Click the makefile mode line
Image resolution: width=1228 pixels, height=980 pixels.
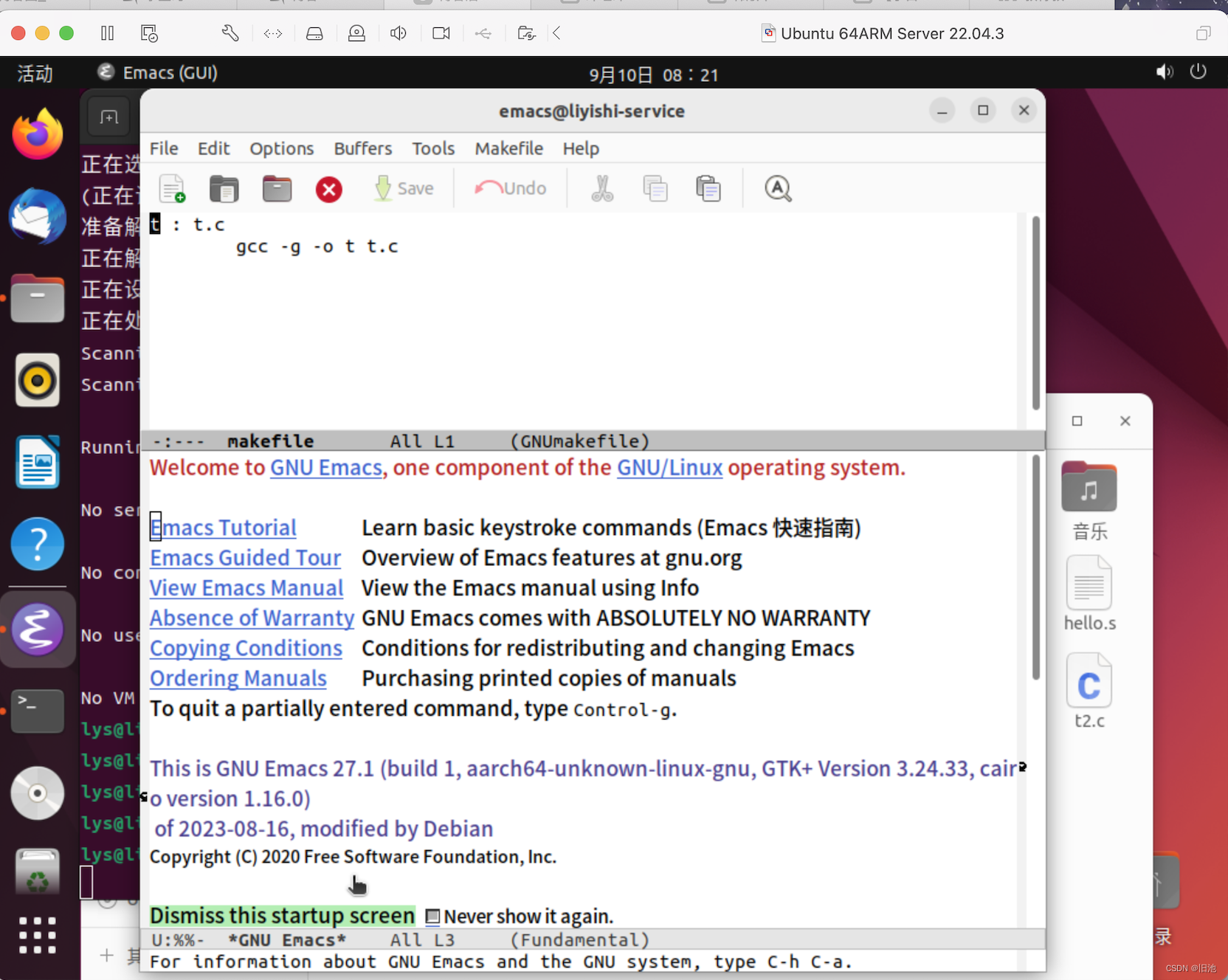tap(593, 441)
